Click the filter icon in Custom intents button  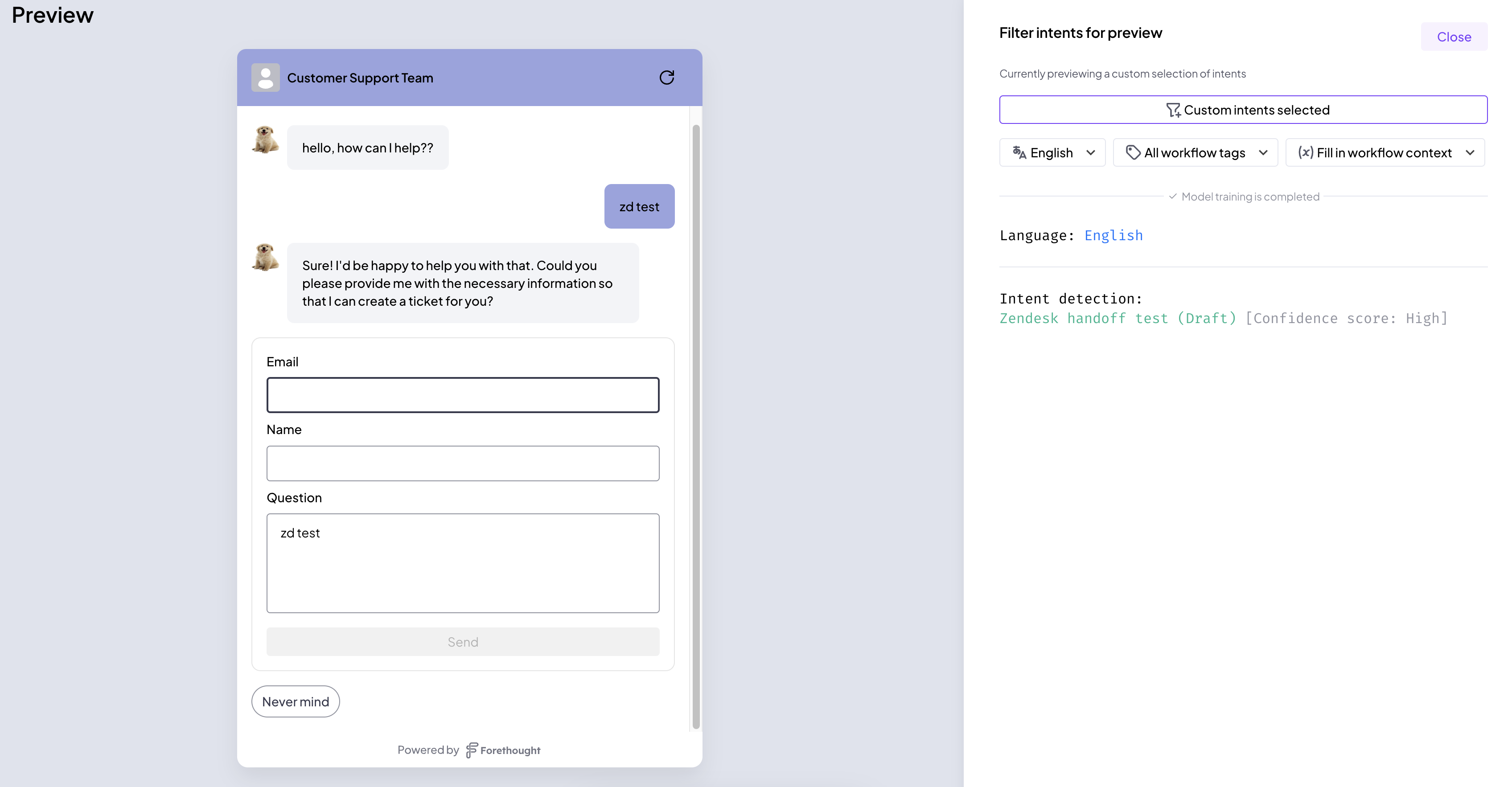(x=1173, y=110)
